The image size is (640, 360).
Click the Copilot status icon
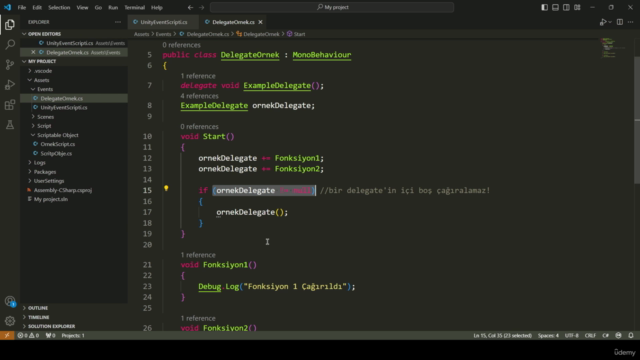(x=618, y=336)
